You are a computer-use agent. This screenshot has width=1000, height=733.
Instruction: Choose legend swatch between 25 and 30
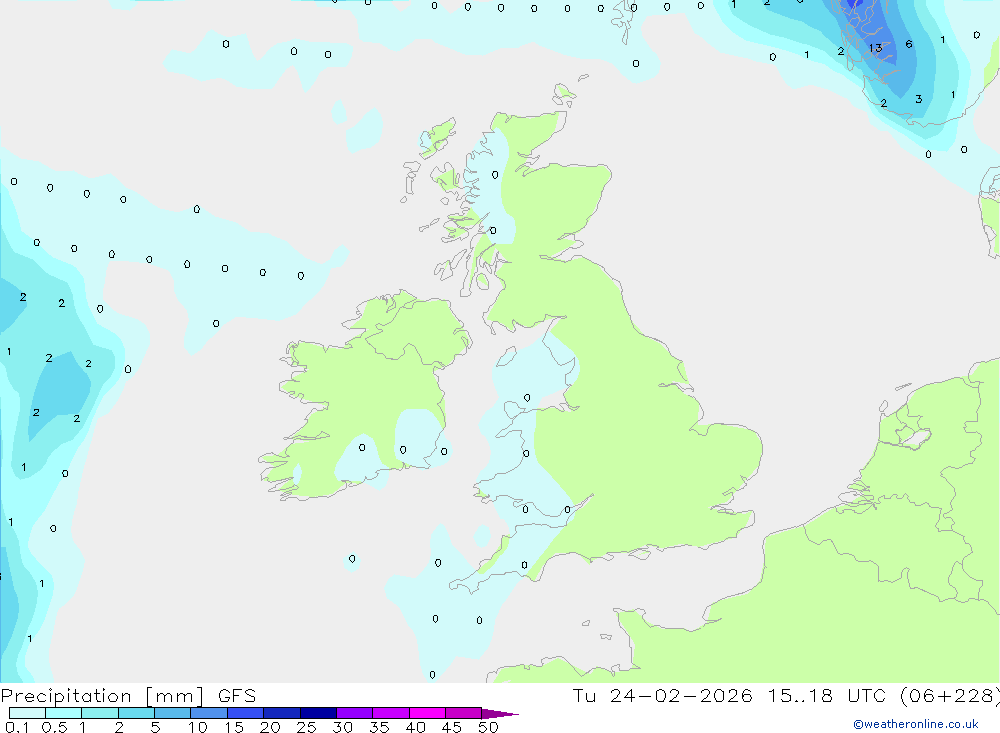[x=318, y=713]
